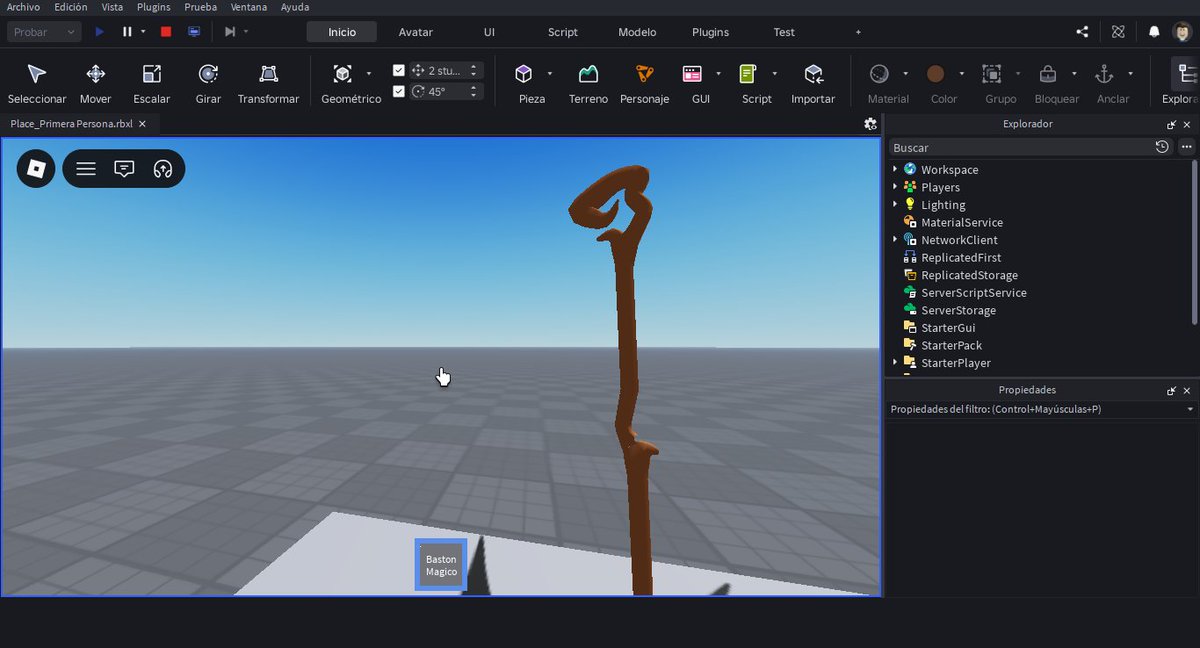The height and width of the screenshot is (648, 1200).
Task: Click the Material tool icon
Action: pyautogui.click(x=879, y=74)
